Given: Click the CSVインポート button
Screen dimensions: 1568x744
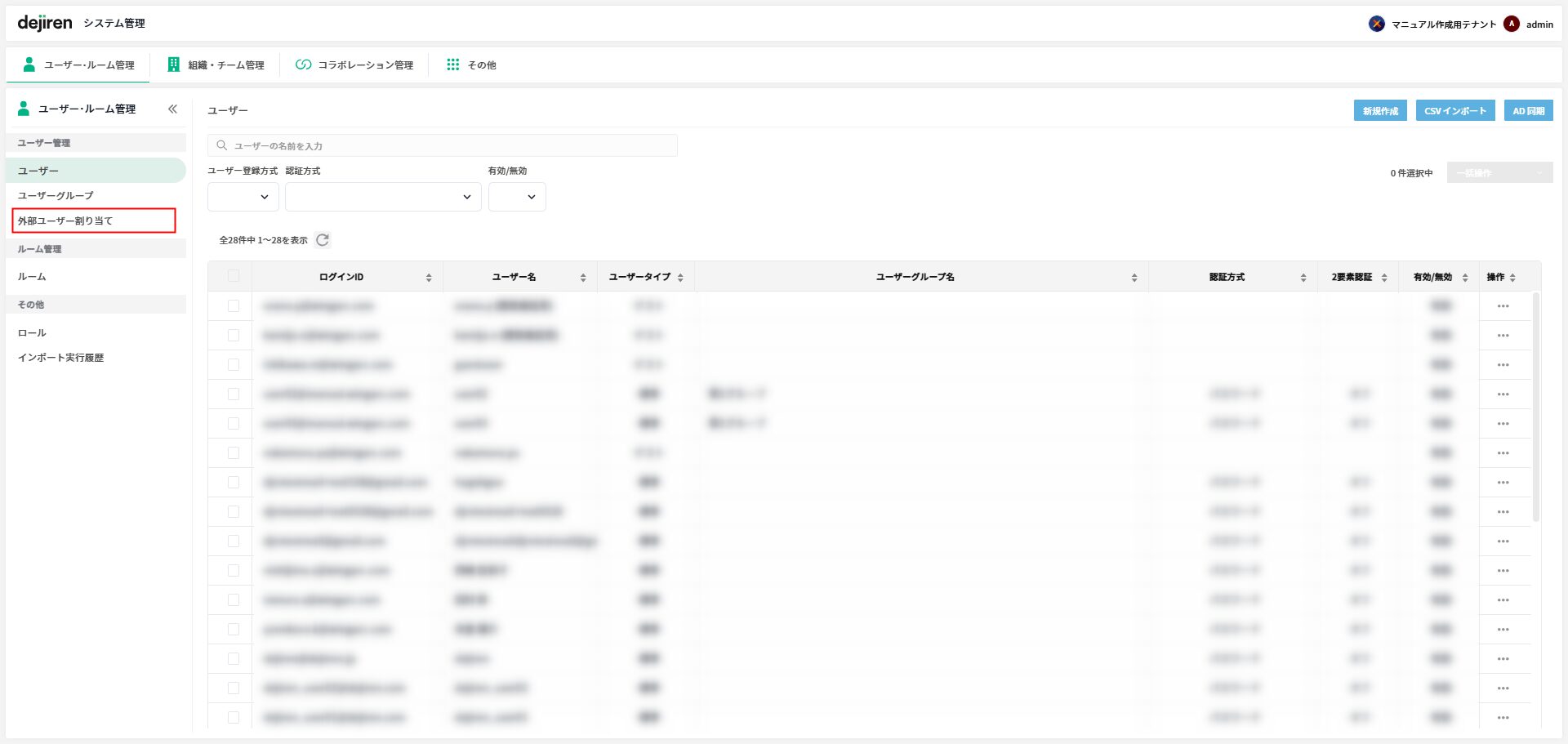Looking at the screenshot, I should [x=1455, y=111].
